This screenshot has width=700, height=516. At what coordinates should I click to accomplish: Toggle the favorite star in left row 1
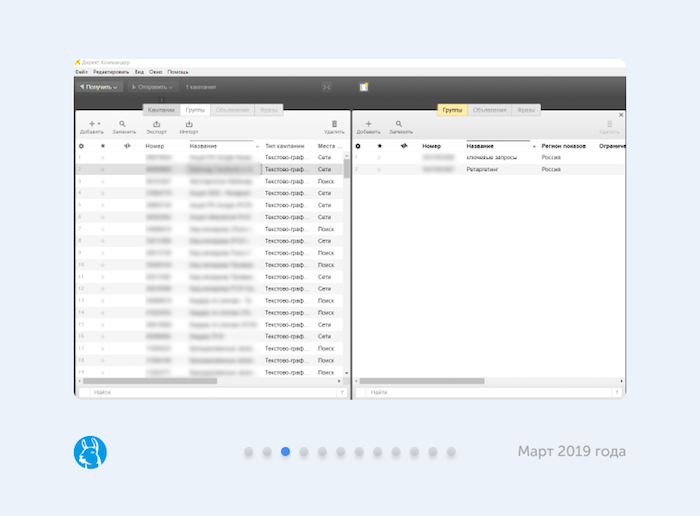pyautogui.click(x=103, y=158)
